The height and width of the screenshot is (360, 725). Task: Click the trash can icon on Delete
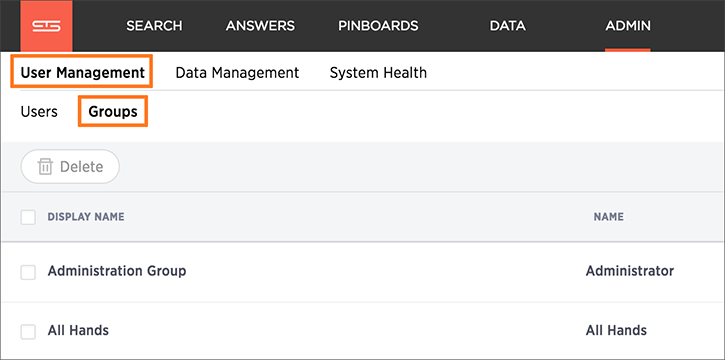pyautogui.click(x=45, y=166)
